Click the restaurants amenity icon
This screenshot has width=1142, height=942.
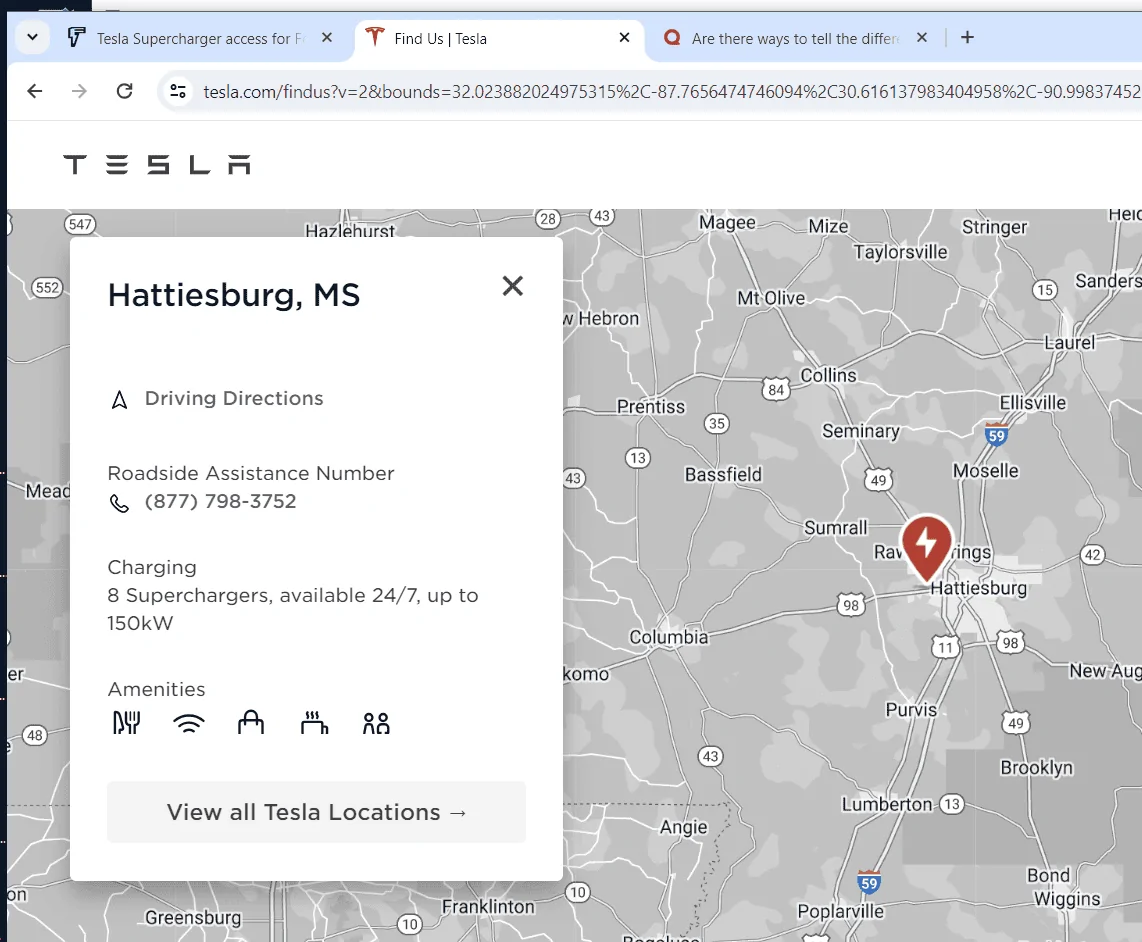126,723
